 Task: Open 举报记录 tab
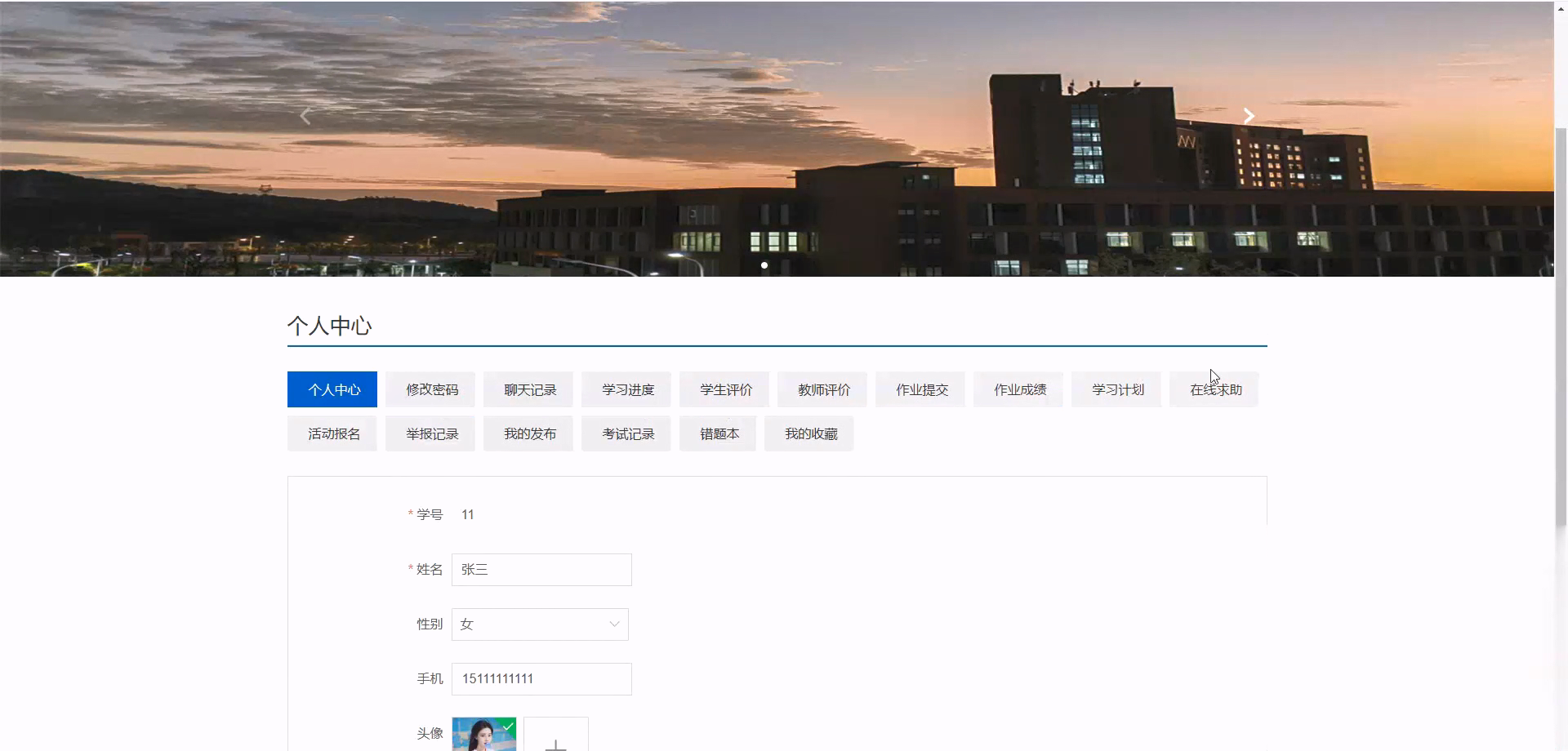pyautogui.click(x=430, y=433)
